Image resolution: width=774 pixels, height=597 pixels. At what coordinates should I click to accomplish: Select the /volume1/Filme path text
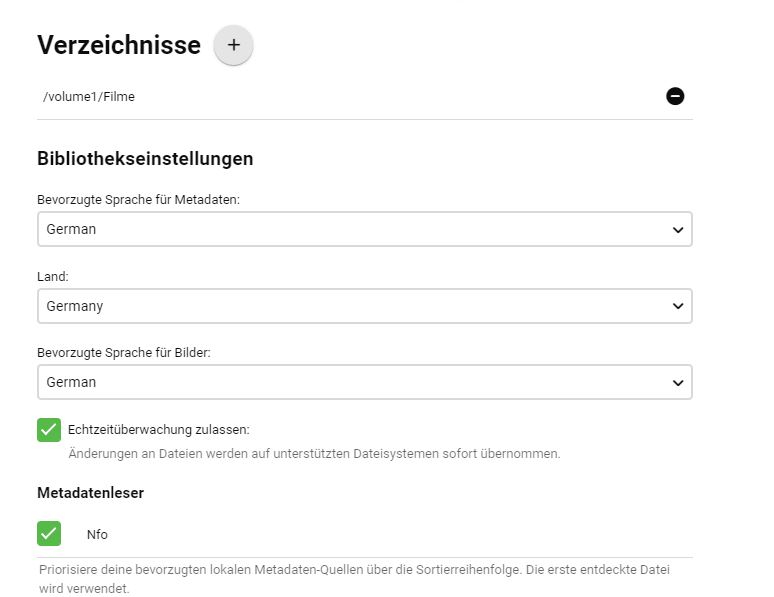coord(88,97)
